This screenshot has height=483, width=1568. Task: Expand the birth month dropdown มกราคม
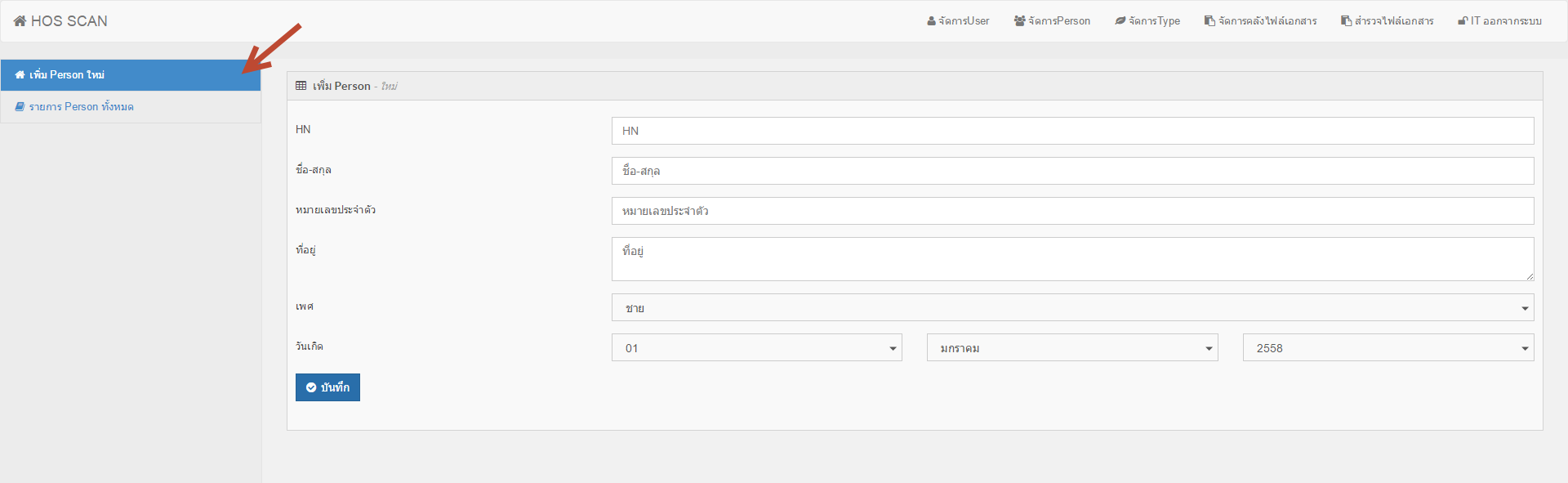click(1071, 348)
